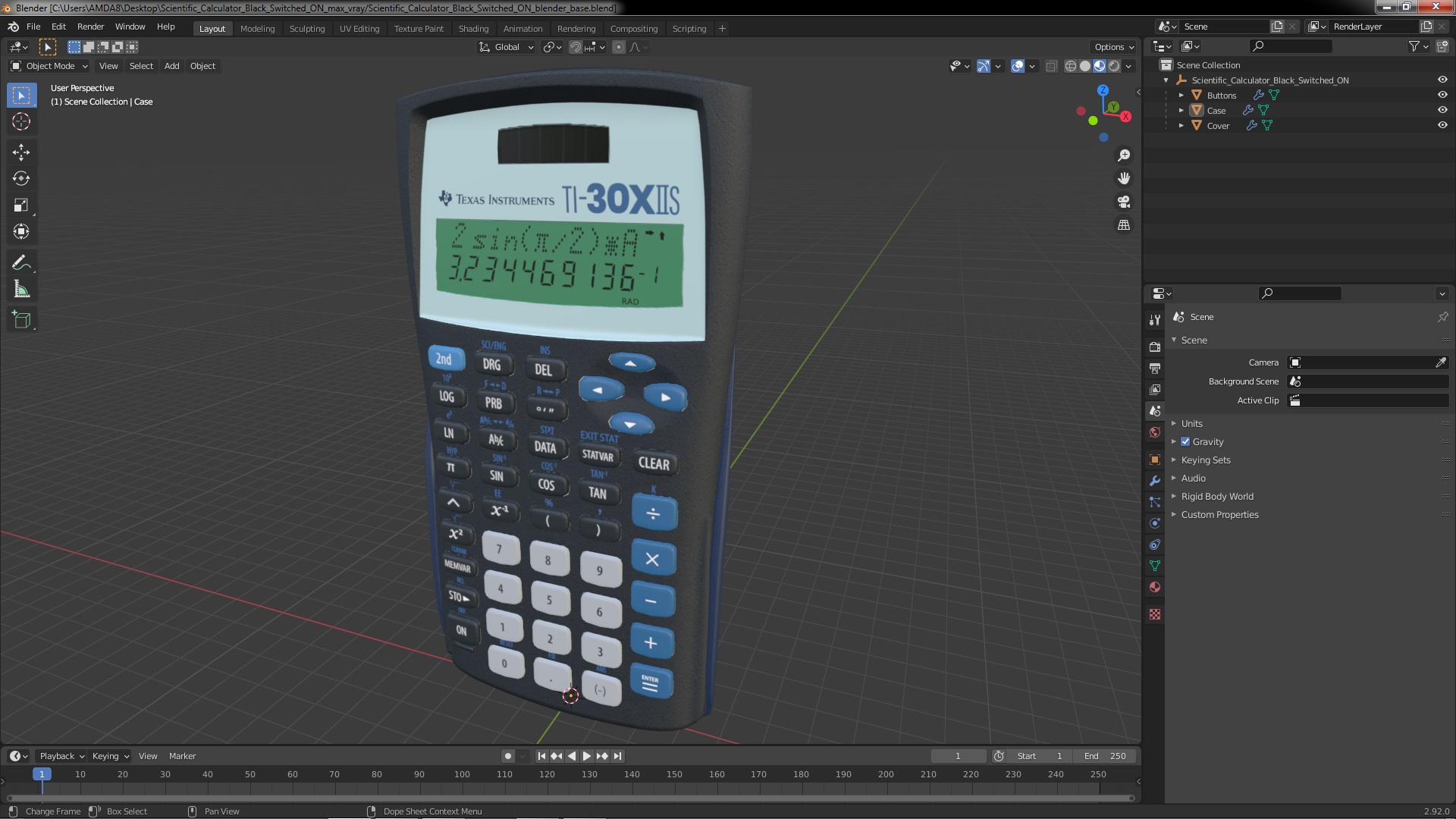Screen dimensions: 1456x819
Task: Expand the Case object tree item
Action: click(x=1181, y=110)
